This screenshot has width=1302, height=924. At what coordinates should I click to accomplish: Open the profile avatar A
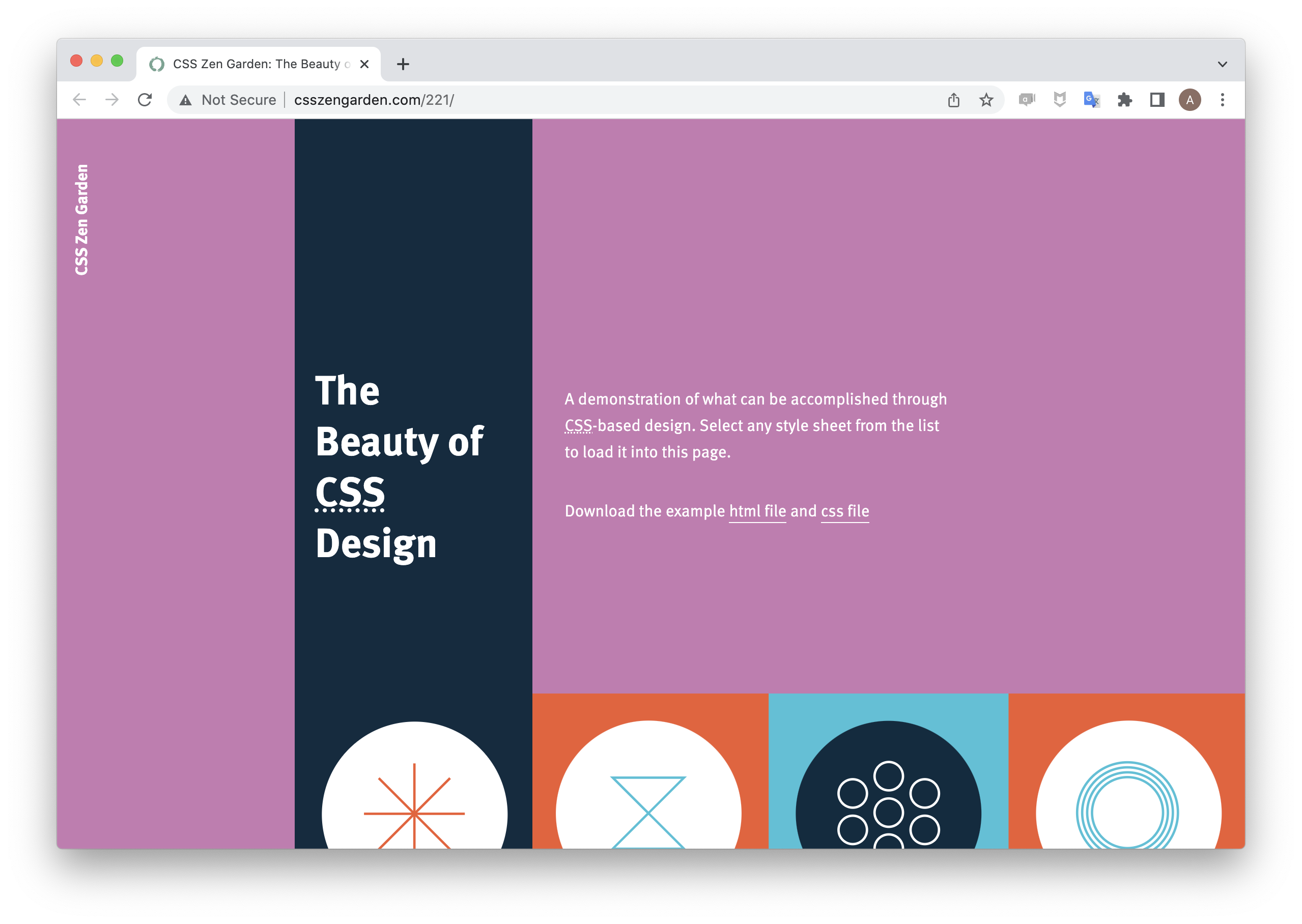pyautogui.click(x=1190, y=100)
